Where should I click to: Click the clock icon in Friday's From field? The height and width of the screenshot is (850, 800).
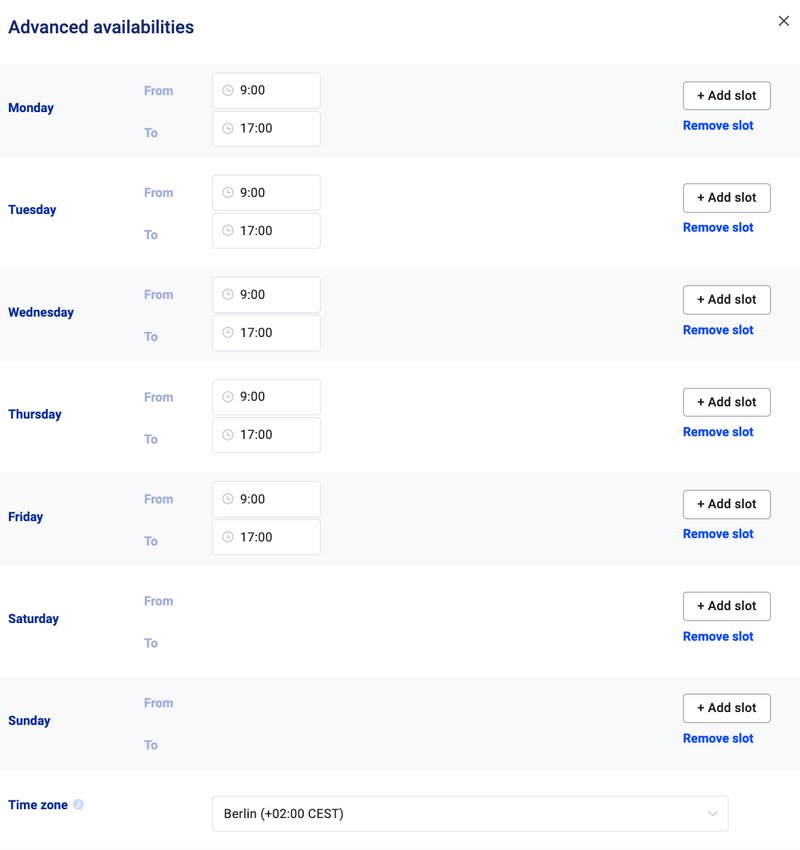pyautogui.click(x=229, y=498)
